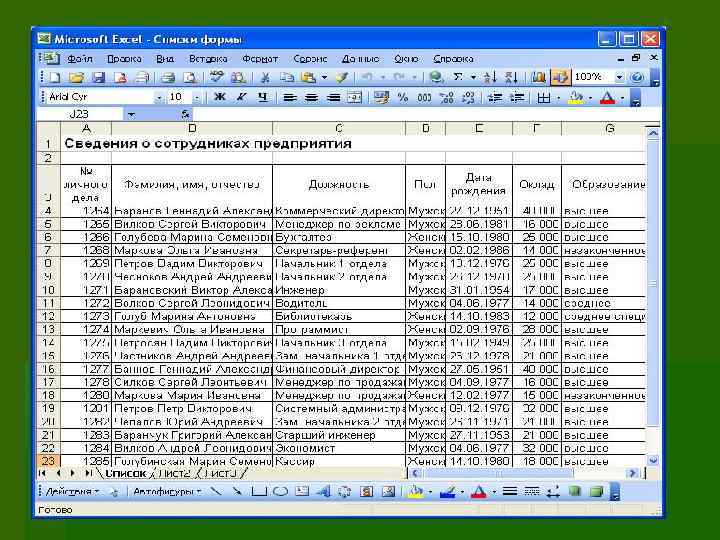Image resolution: width=720 pixels, height=540 pixels.
Task: Click the Increase Decimal icon
Action: click(x=446, y=98)
